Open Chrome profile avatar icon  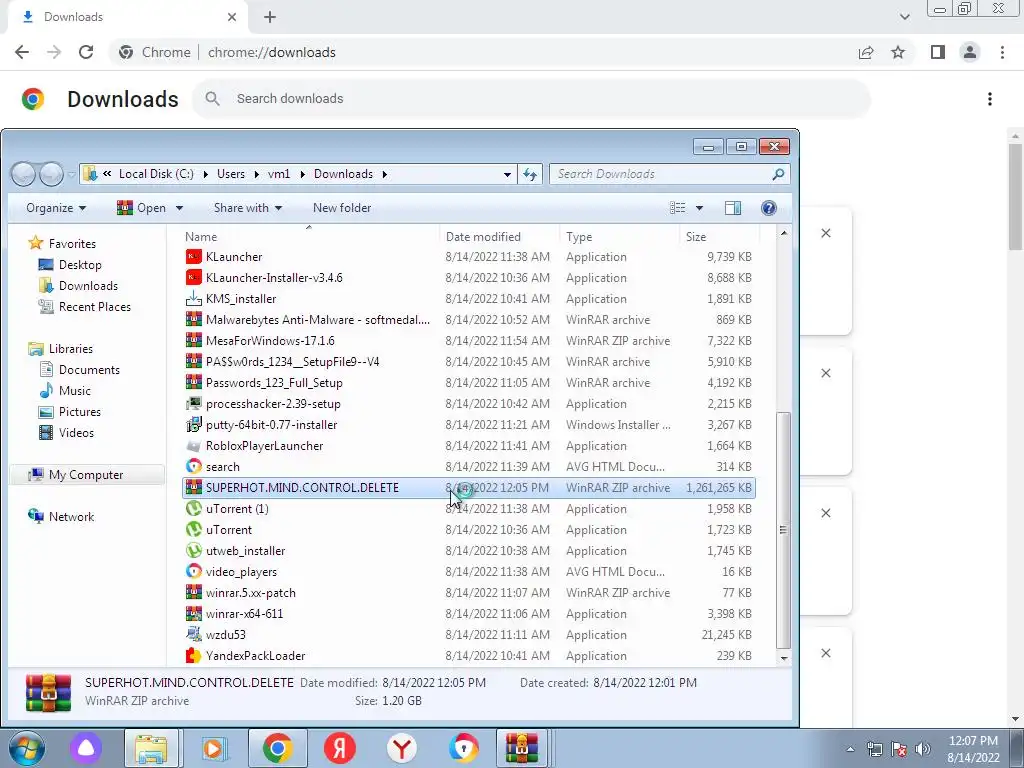point(970,52)
